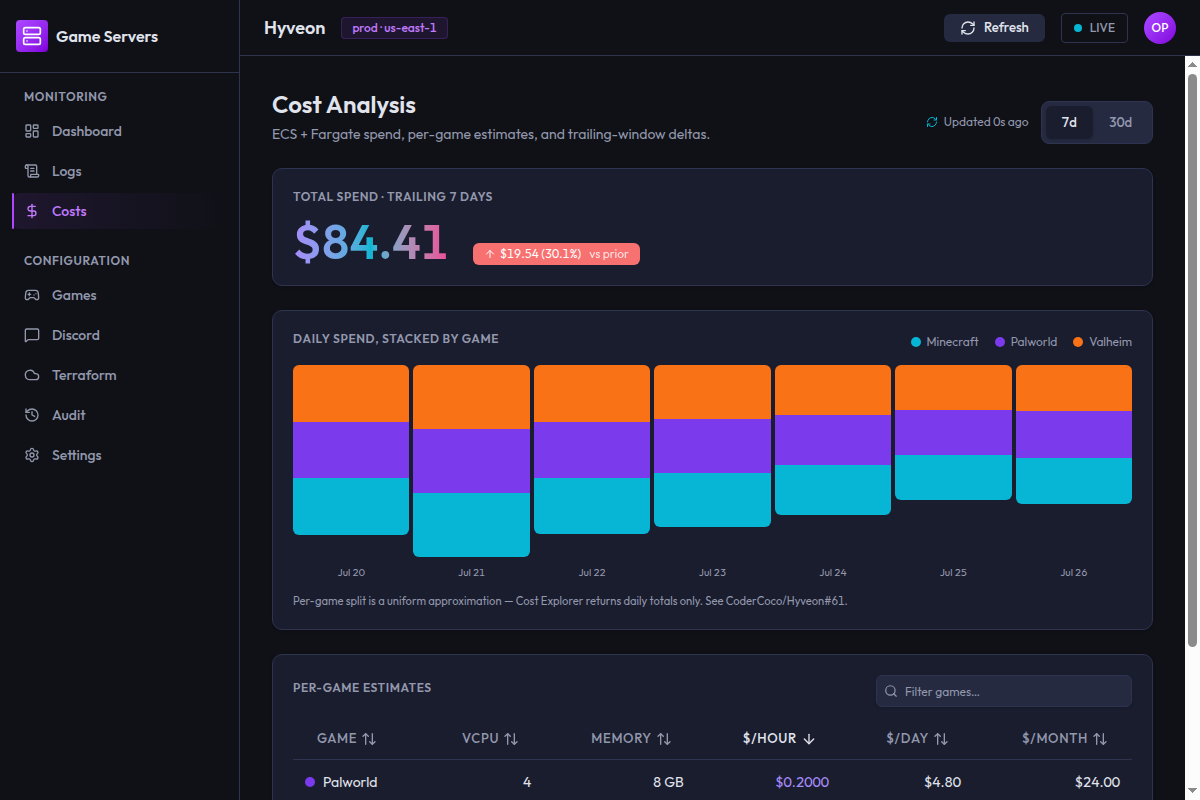This screenshot has width=1200, height=800.
Task: Open Settings in the sidebar
Action: point(120,455)
